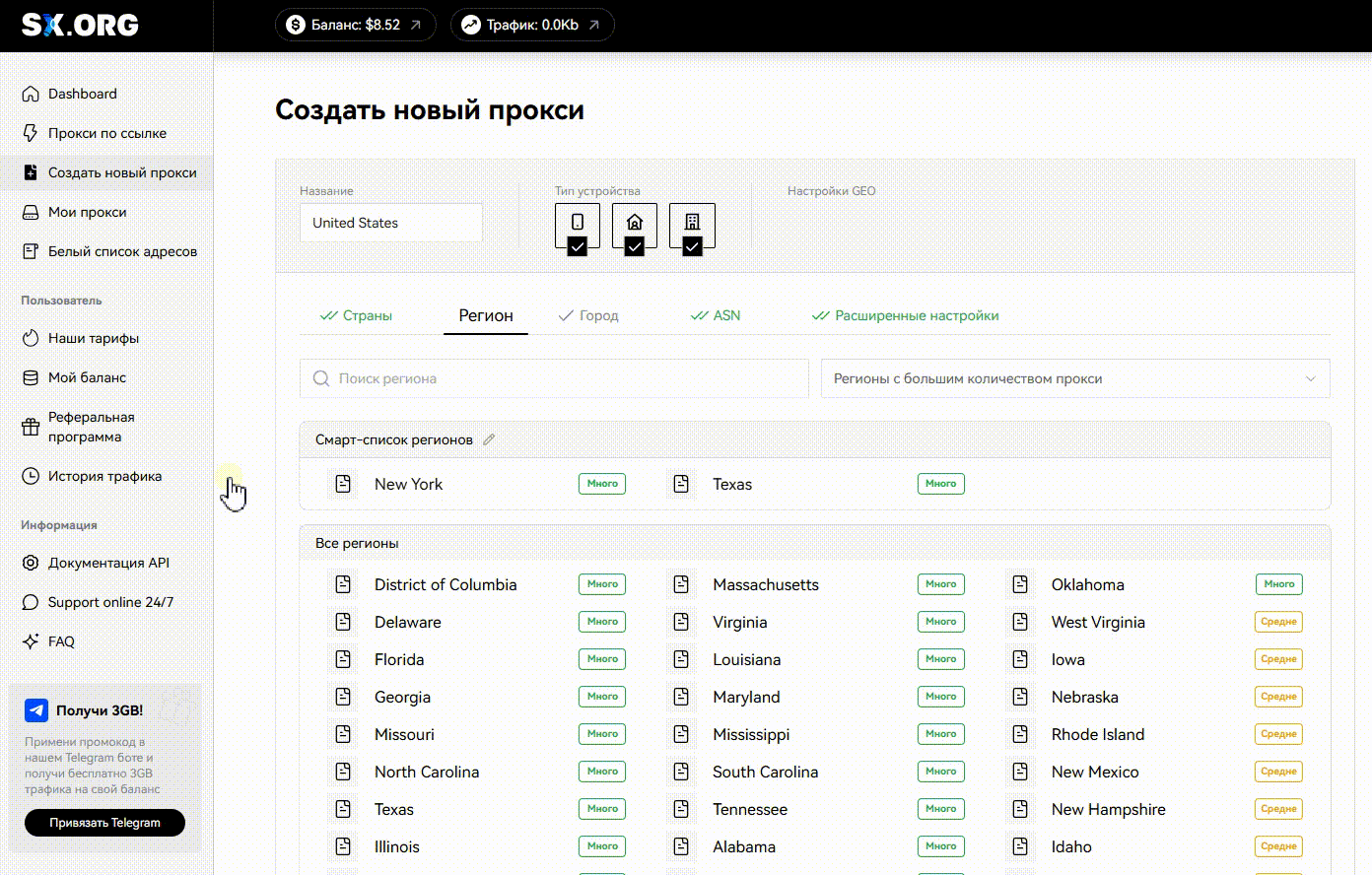Image resolution: width=1372 pixels, height=875 pixels.
Task: Click the chat bubble icon for Support
Action: pos(31,602)
